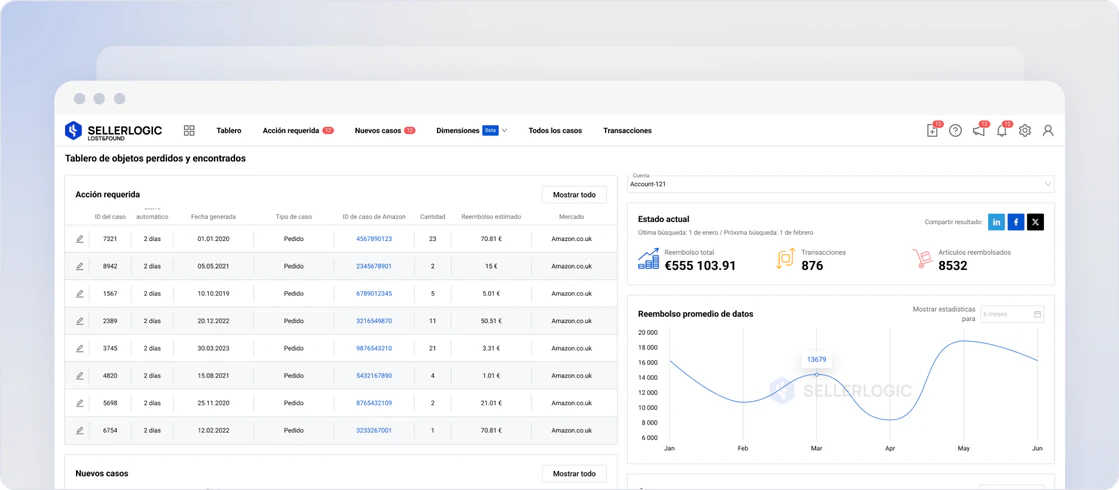Expand the Dimensiones menu chevron
This screenshot has width=1119, height=490.
pyautogui.click(x=505, y=131)
